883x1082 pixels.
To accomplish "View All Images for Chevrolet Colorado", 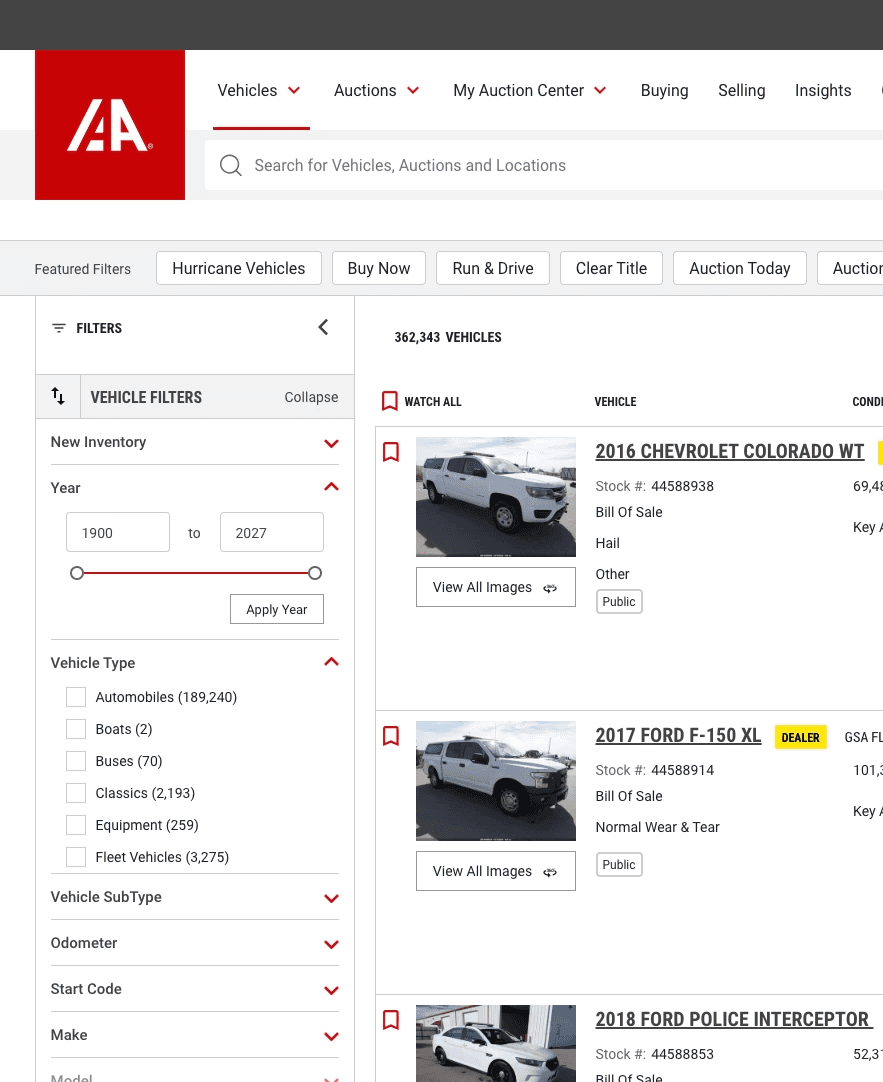I will pos(495,587).
